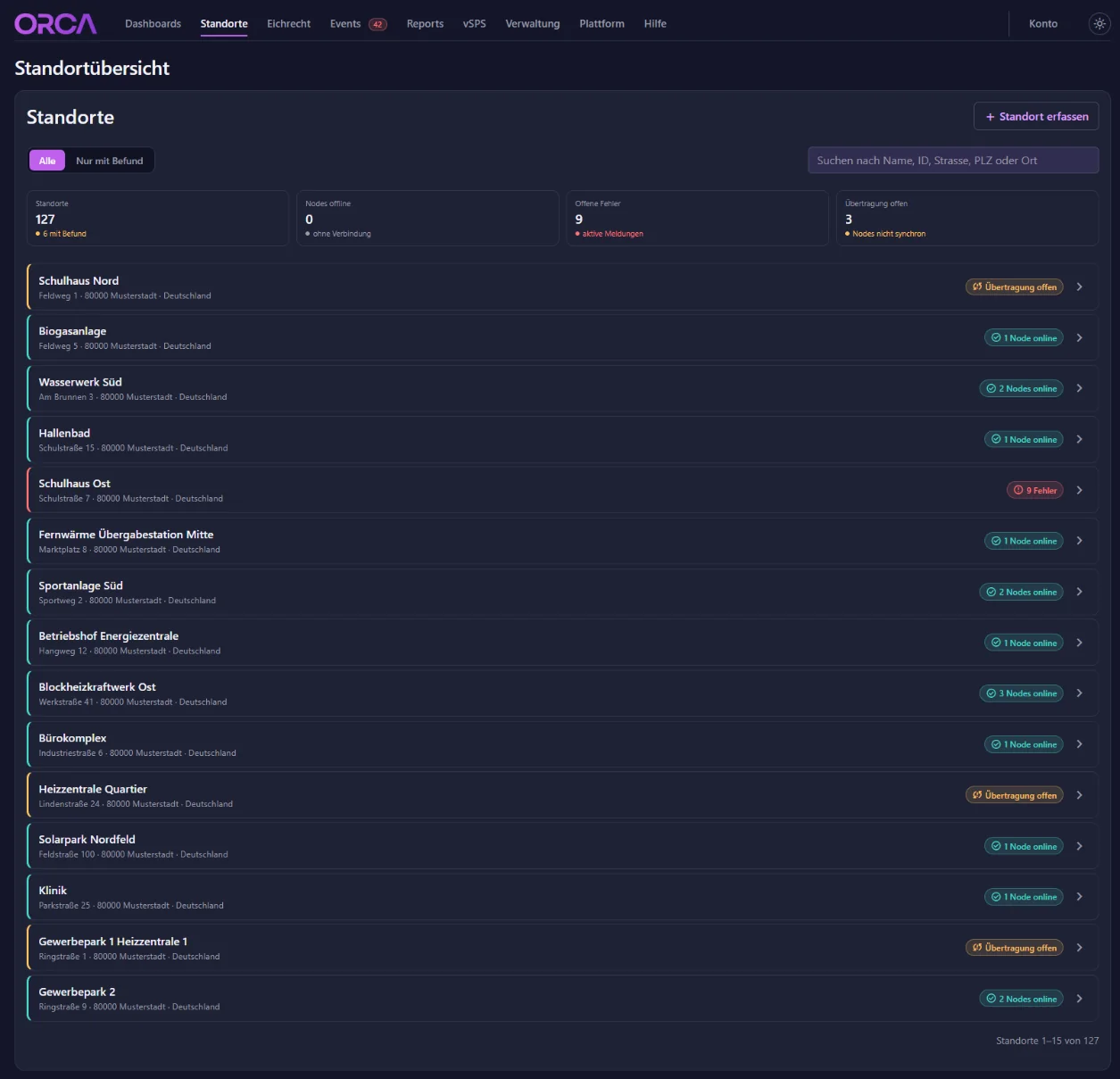
Task: Click the Übertragung offen badge for Gewerbepark 1 Heizzentrale 1
Action: click(x=1015, y=948)
